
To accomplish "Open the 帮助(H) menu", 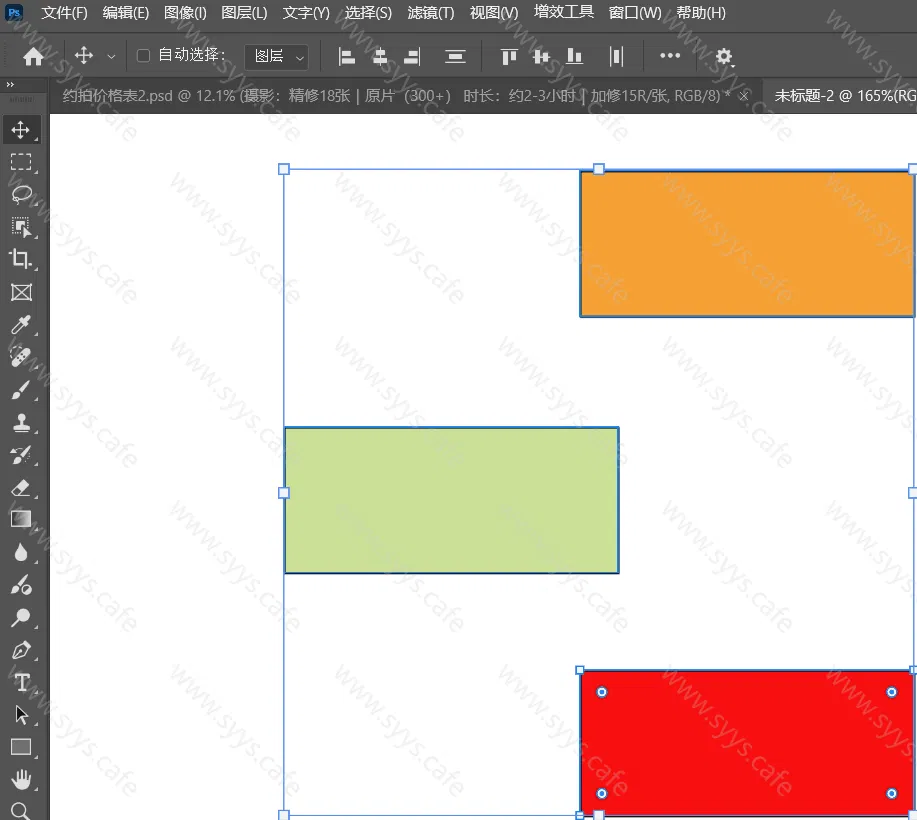I will click(701, 12).
